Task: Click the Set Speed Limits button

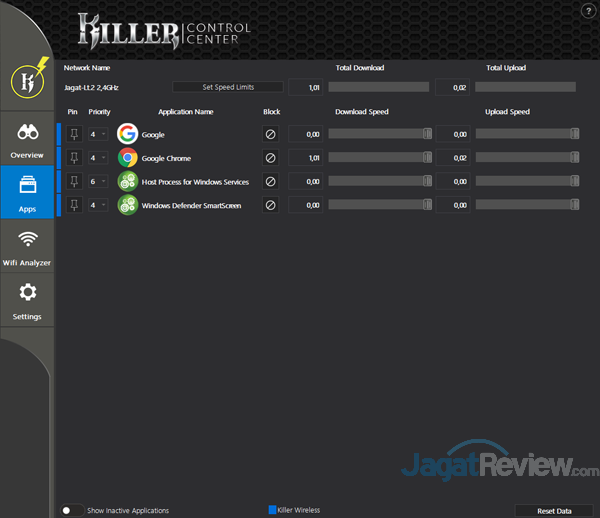Action: [228, 88]
